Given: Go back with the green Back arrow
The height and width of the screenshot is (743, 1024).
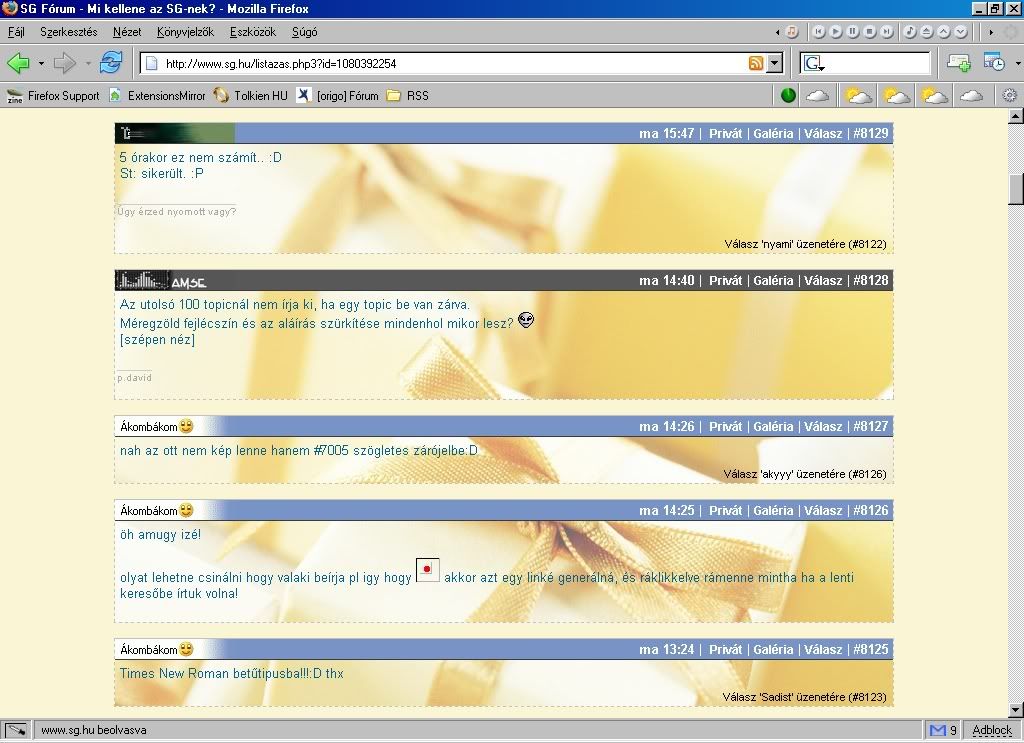Looking at the screenshot, I should pyautogui.click(x=18, y=63).
